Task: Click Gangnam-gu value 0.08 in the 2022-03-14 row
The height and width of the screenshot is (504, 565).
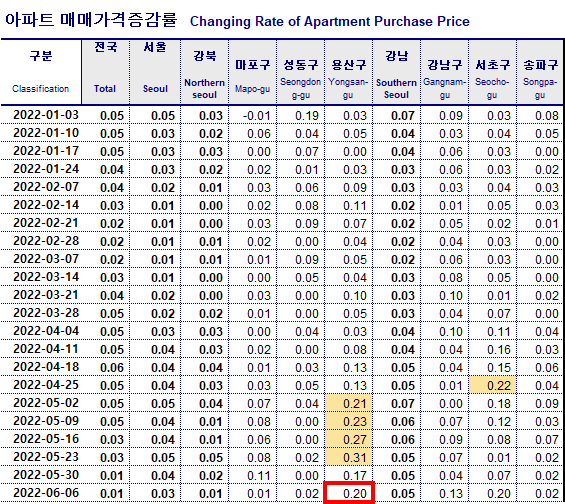Action: point(451,278)
